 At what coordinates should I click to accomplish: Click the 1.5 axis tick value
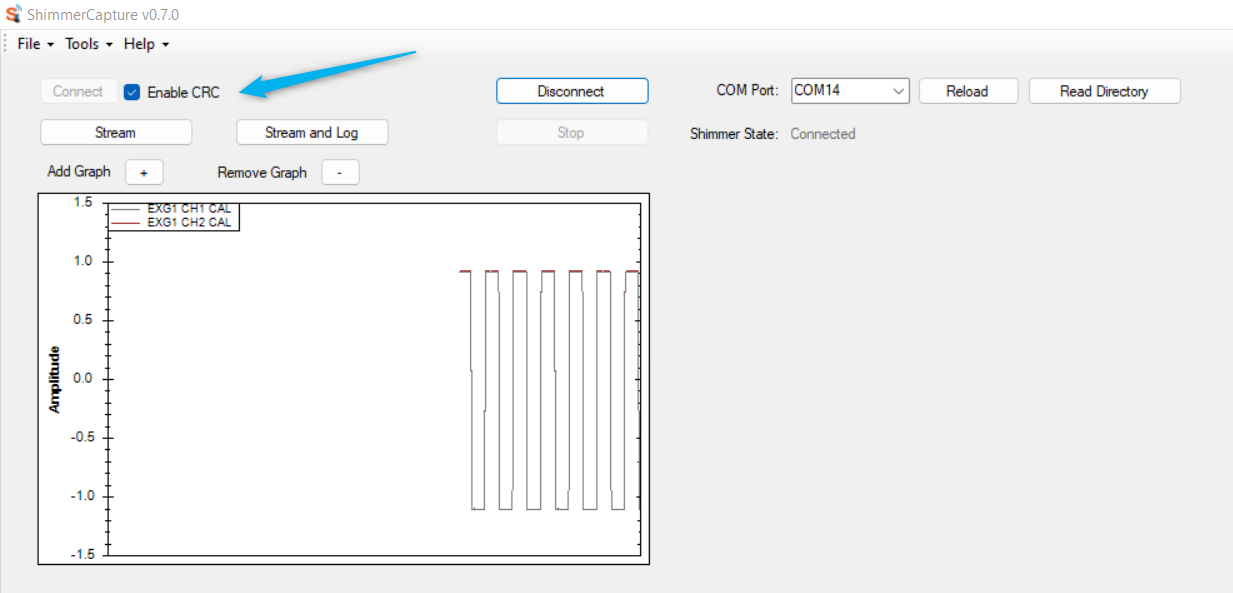pyautogui.click(x=83, y=202)
